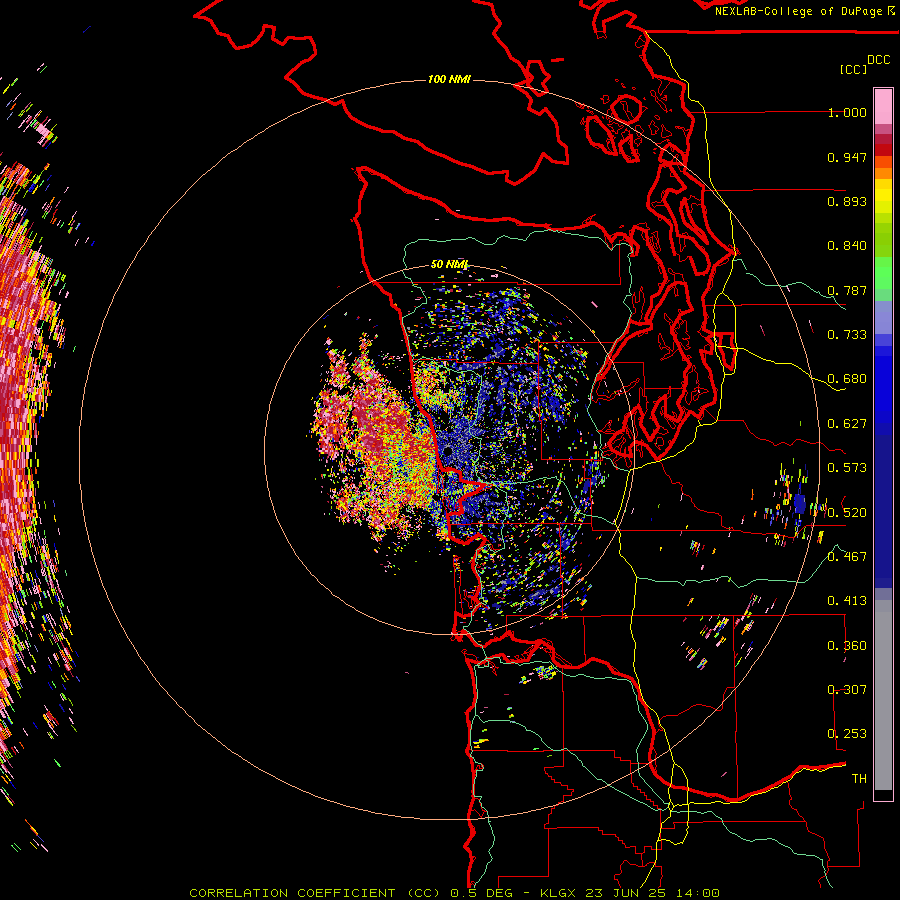900x900 pixels.
Task: Click the 0.307 value on color scale
Action: click(x=847, y=690)
